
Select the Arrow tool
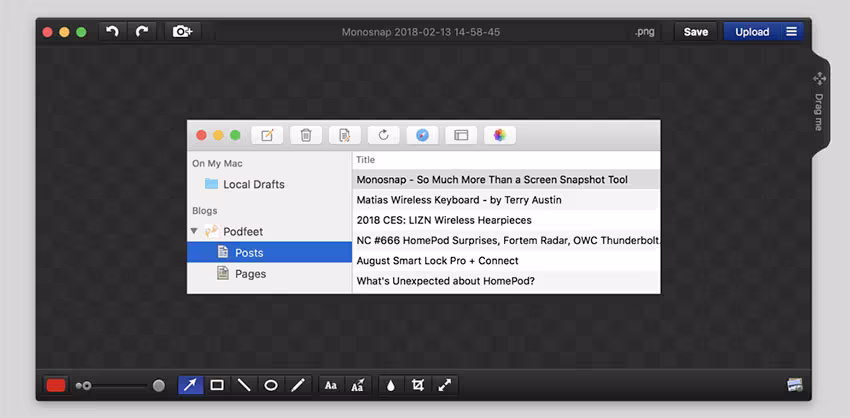190,385
